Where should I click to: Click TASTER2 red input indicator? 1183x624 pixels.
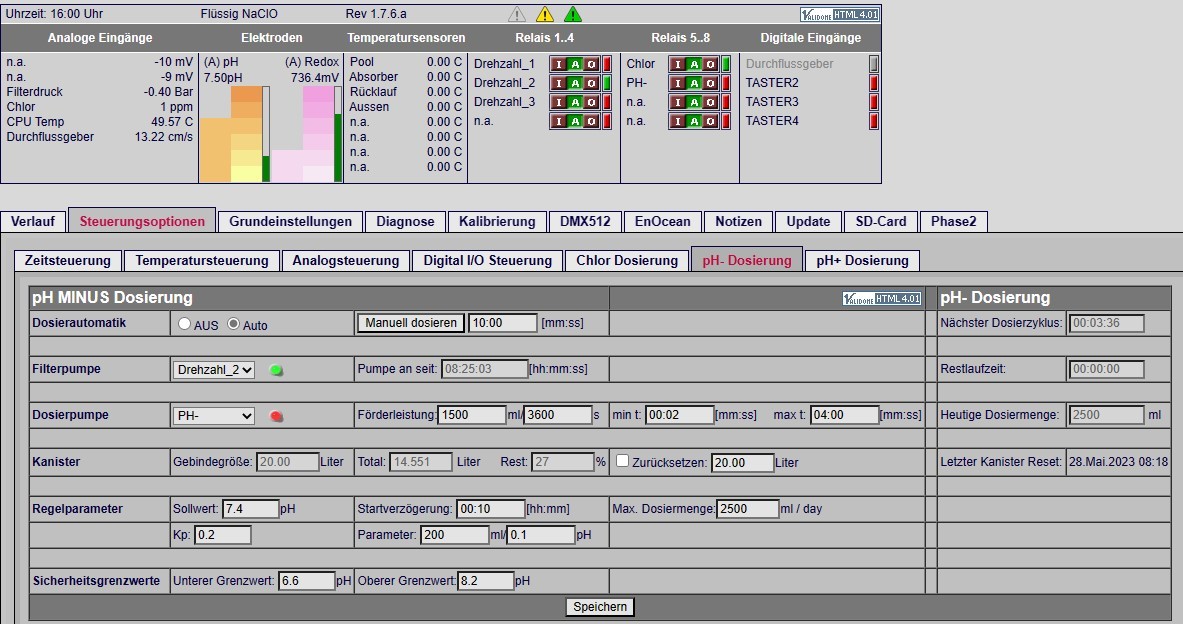tap(874, 83)
